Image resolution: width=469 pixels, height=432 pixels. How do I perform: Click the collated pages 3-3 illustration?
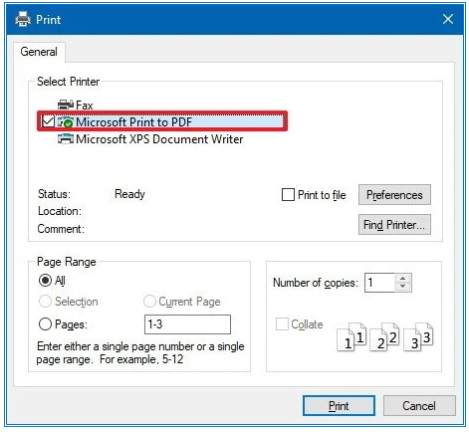click(418, 337)
